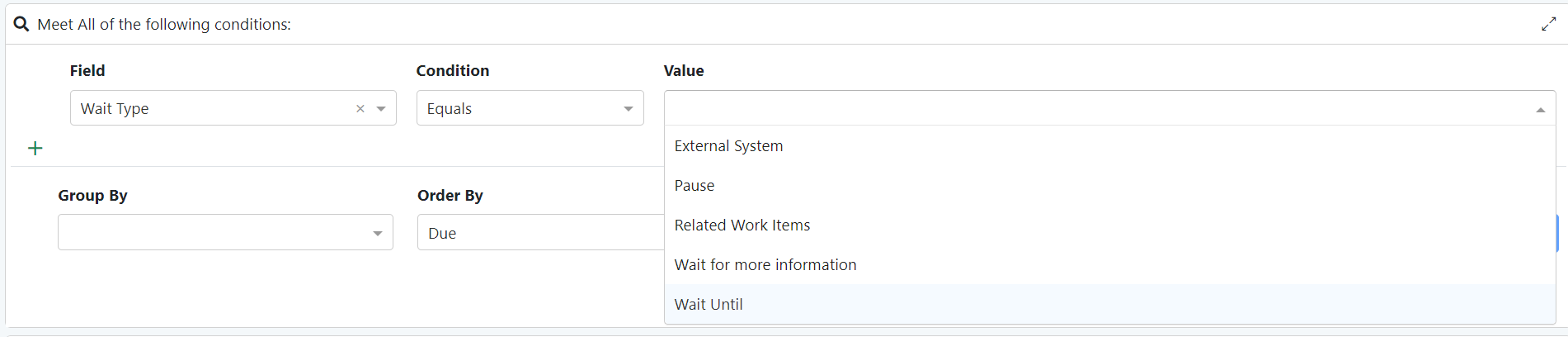Click the empty Group By selection box

pyautogui.click(x=210, y=233)
